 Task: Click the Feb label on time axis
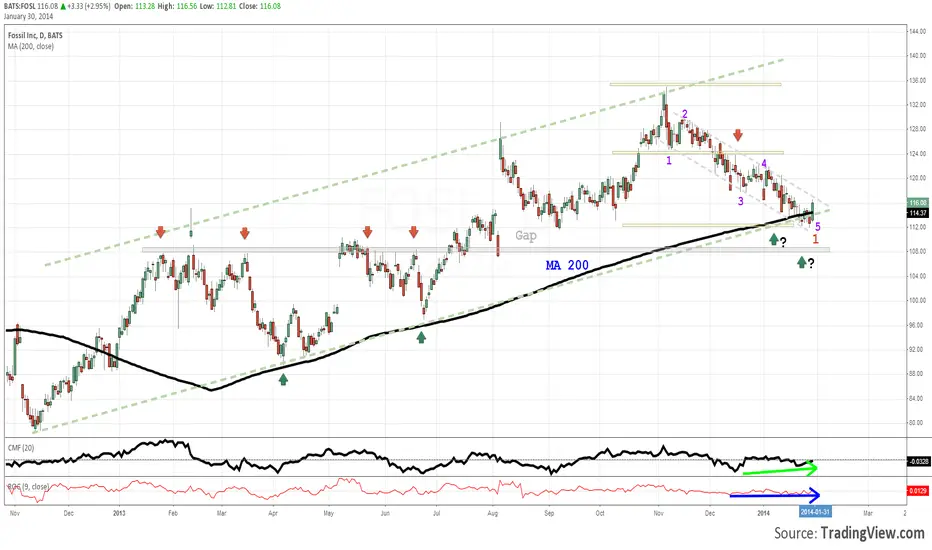point(172,513)
